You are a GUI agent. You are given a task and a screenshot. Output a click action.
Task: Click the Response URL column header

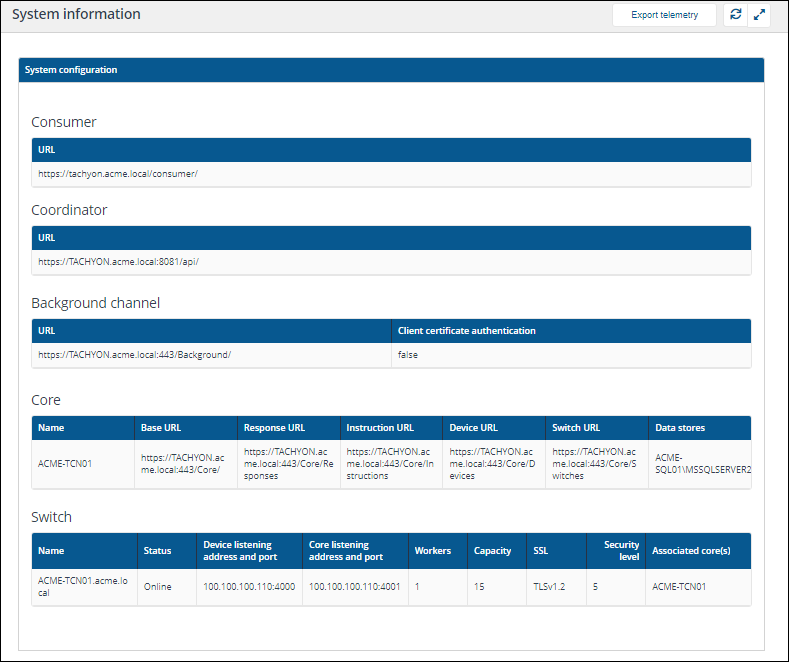(275, 428)
